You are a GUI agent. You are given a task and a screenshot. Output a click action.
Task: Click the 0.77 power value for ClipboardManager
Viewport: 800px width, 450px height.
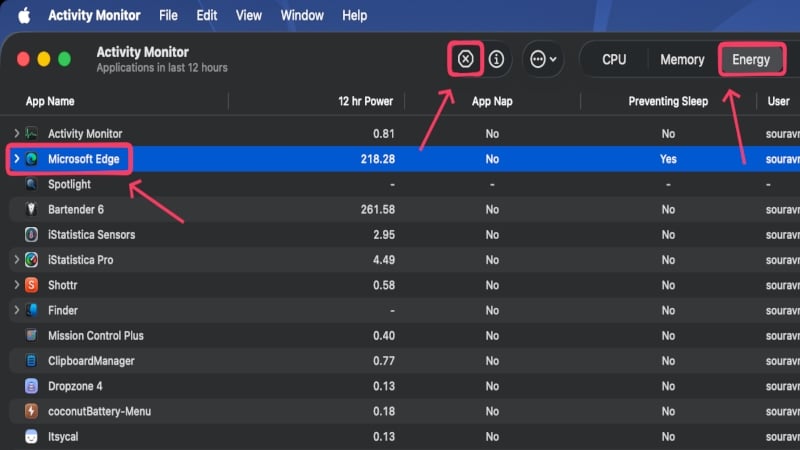(x=384, y=361)
